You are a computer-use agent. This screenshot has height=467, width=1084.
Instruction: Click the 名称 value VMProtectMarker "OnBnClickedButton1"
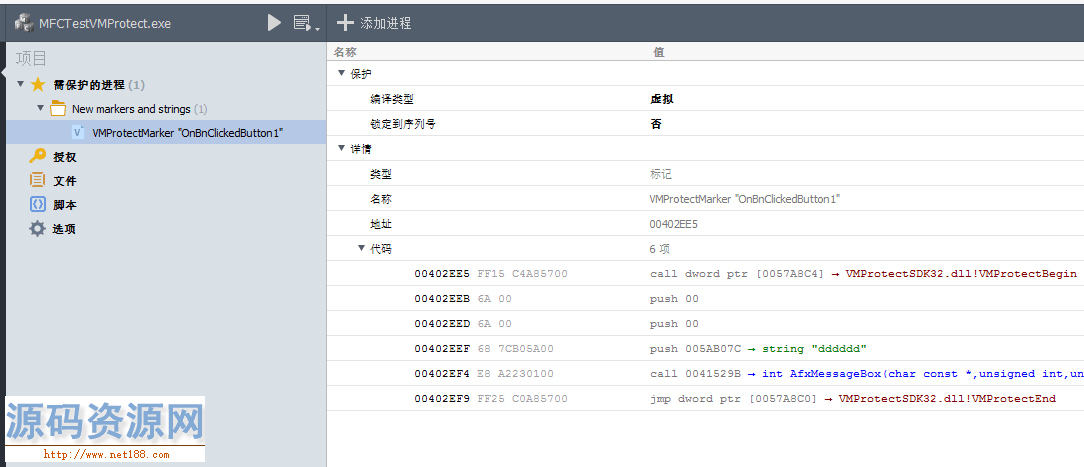pos(745,199)
